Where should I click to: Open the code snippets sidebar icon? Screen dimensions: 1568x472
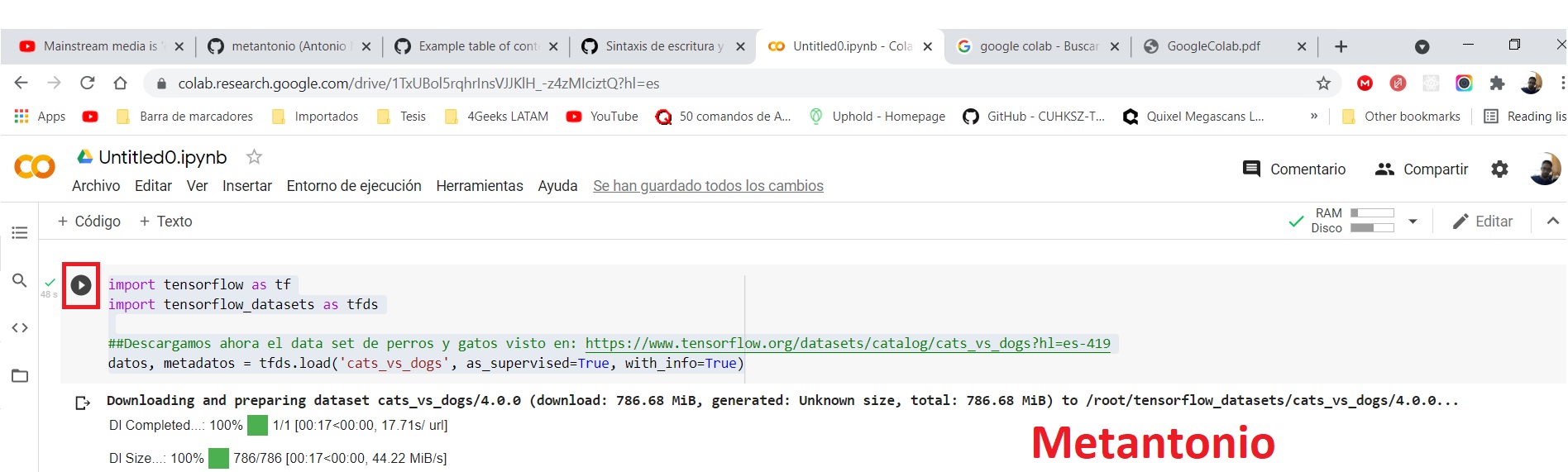20,328
